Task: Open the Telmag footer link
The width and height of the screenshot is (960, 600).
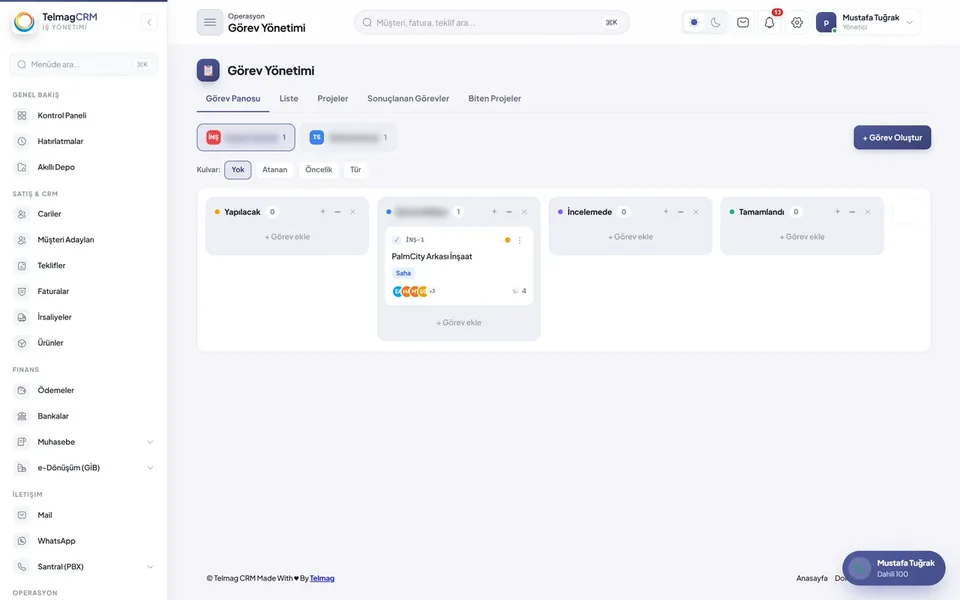Action: click(322, 578)
